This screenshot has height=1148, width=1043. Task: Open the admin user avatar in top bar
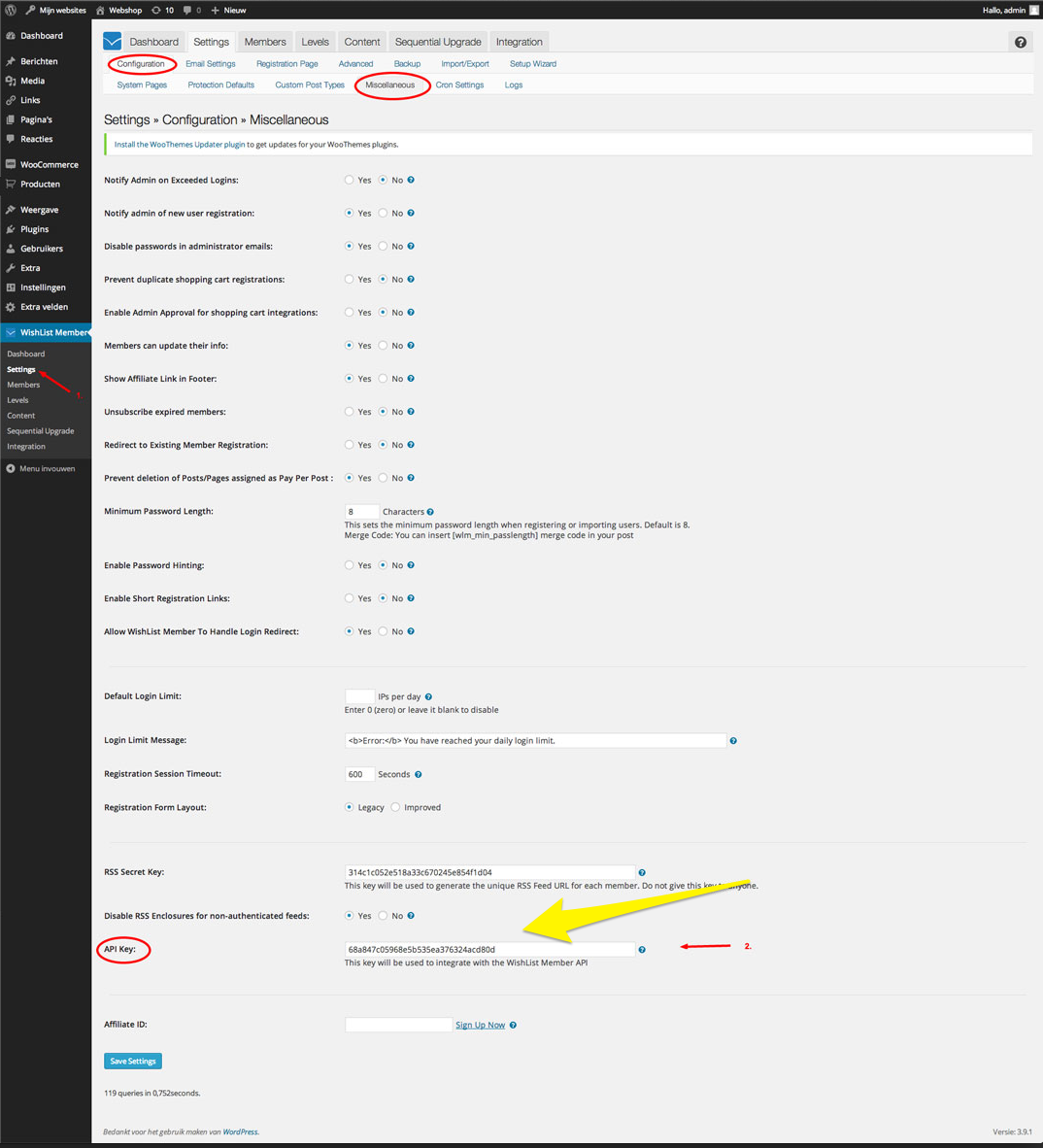tap(1033, 11)
